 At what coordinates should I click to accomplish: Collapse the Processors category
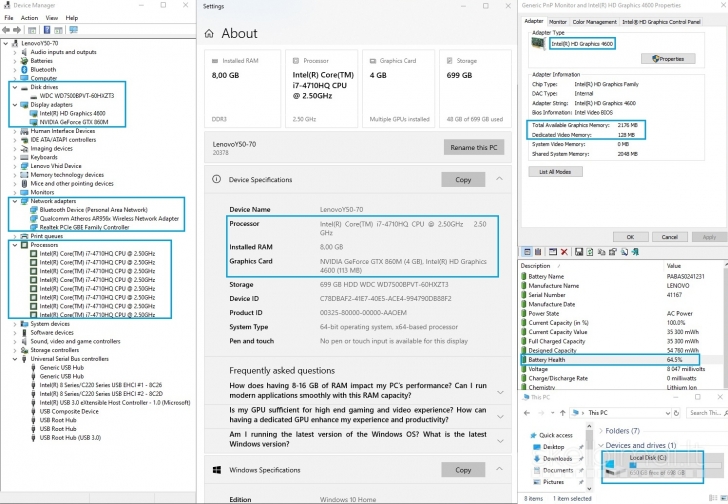coord(14,245)
